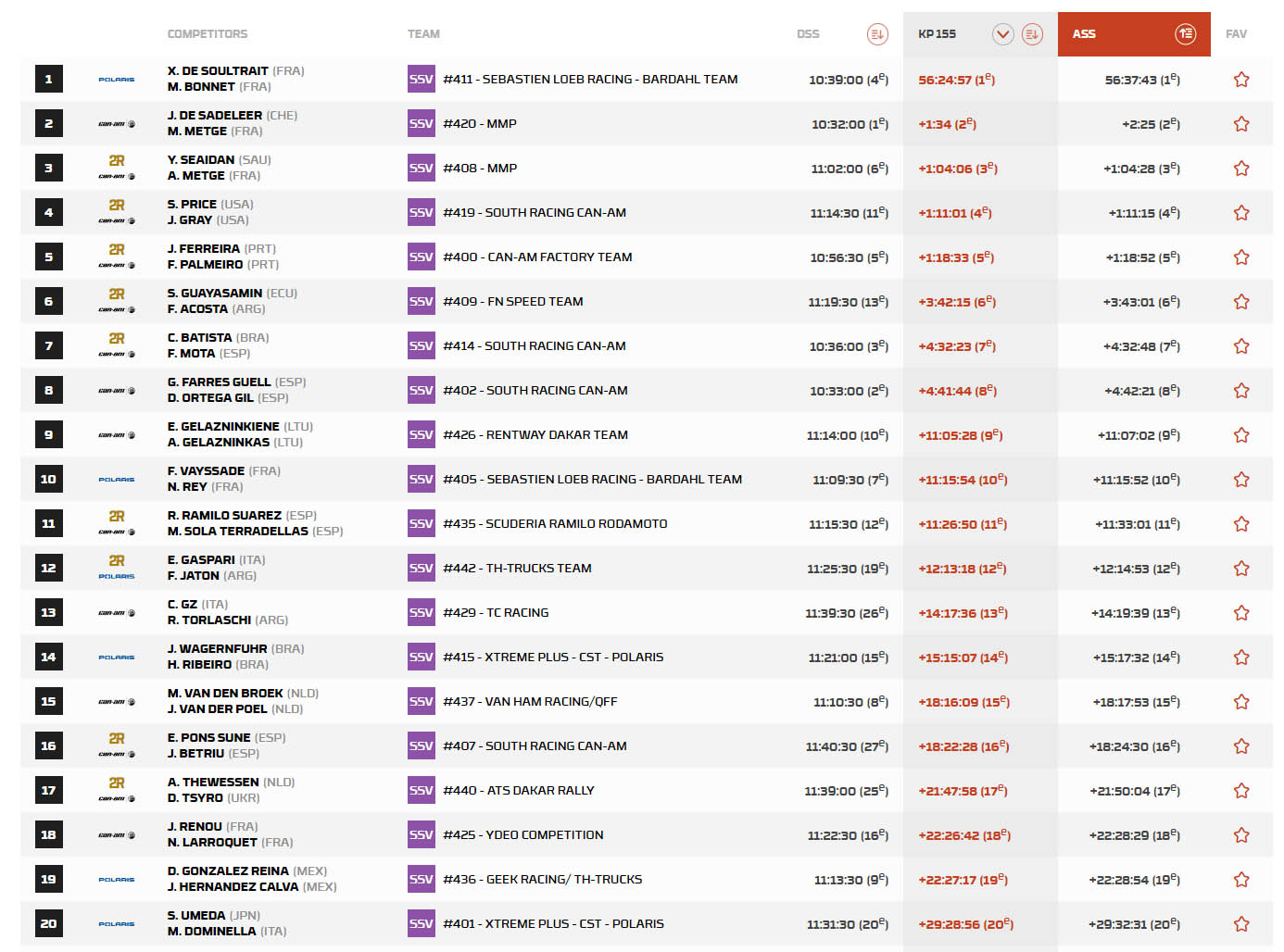Click the ASS column sort icon
Image resolution: width=1284 pixels, height=952 pixels.
click(x=1185, y=34)
